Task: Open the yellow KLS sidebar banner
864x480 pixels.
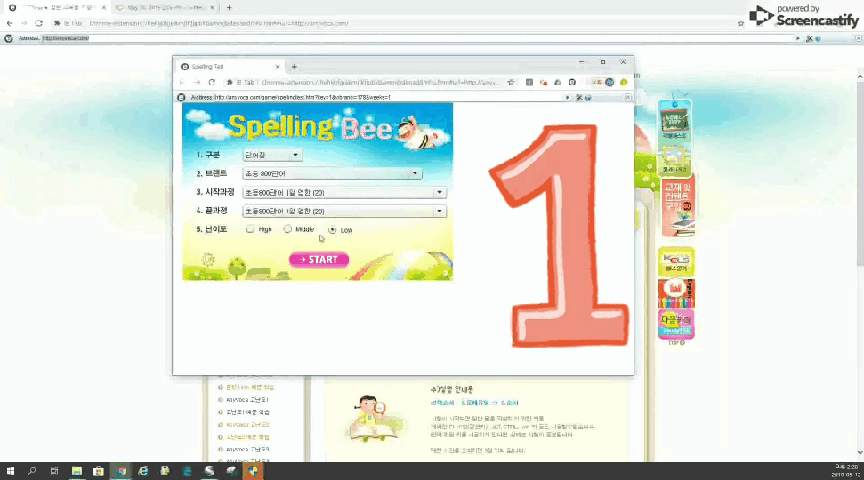Action: pos(676,262)
